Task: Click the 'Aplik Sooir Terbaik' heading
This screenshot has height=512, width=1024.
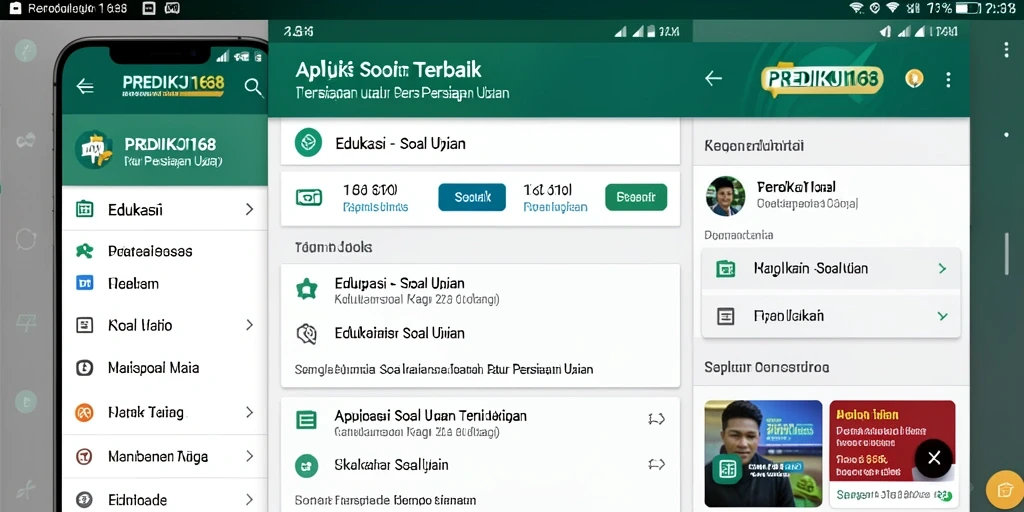Action: pyautogui.click(x=389, y=70)
